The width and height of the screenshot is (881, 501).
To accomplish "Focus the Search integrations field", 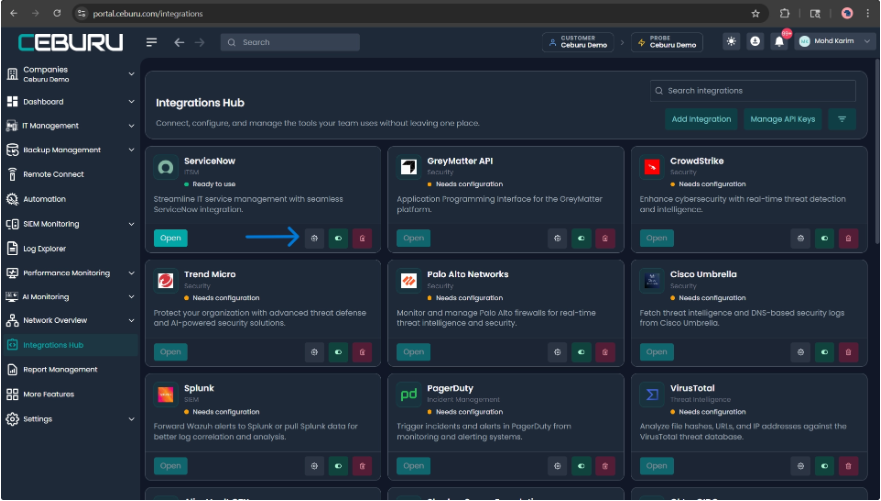I will click(x=753, y=91).
